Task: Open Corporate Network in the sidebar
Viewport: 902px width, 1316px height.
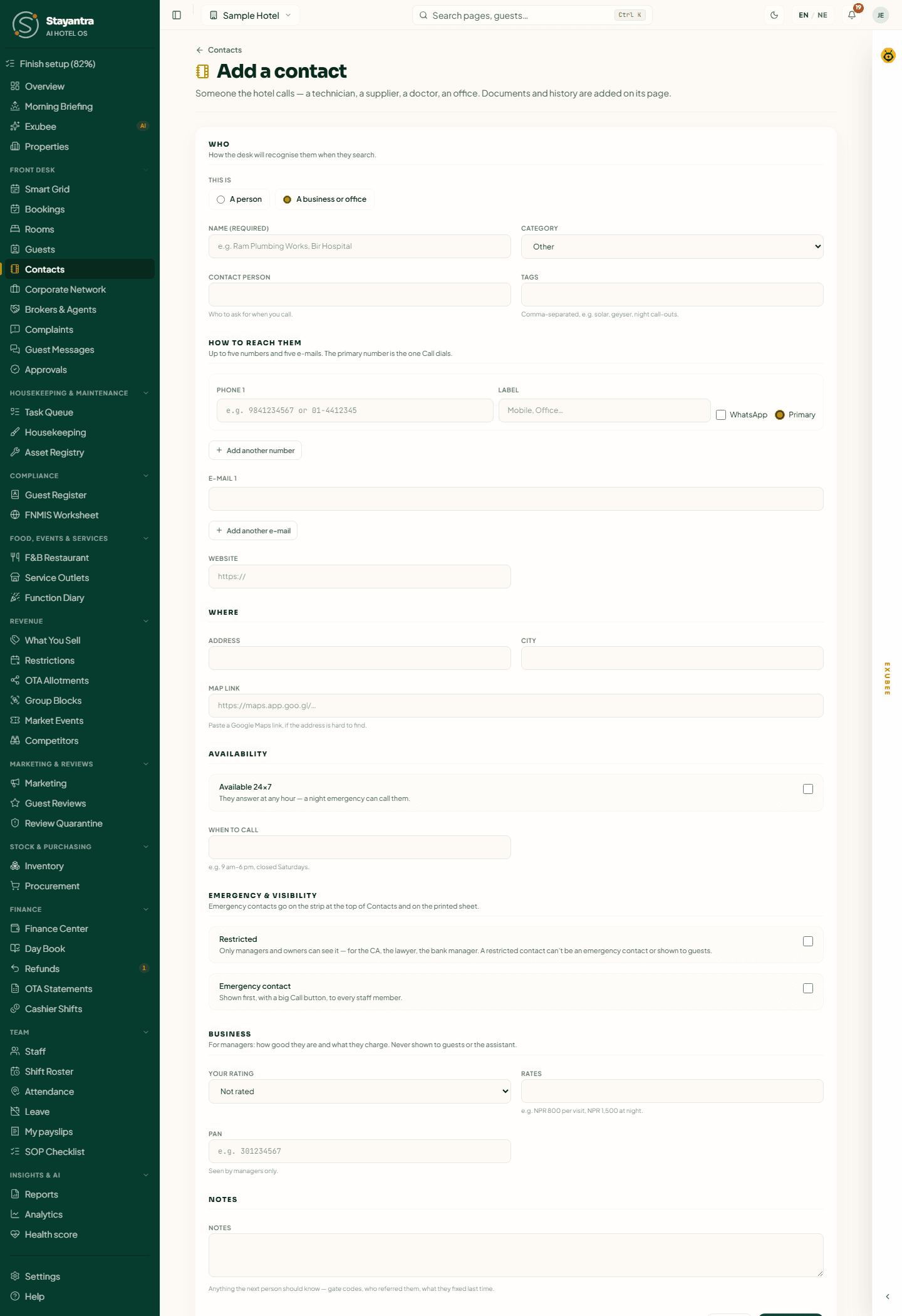Action: tap(80, 290)
